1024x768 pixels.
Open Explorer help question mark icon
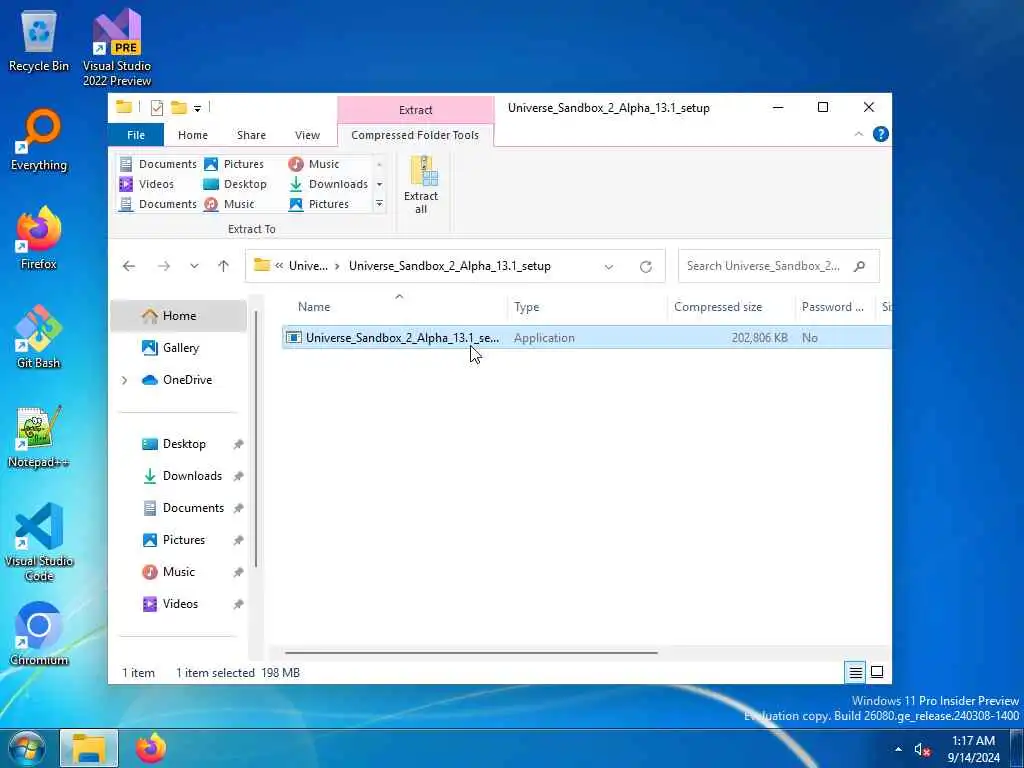(x=880, y=135)
